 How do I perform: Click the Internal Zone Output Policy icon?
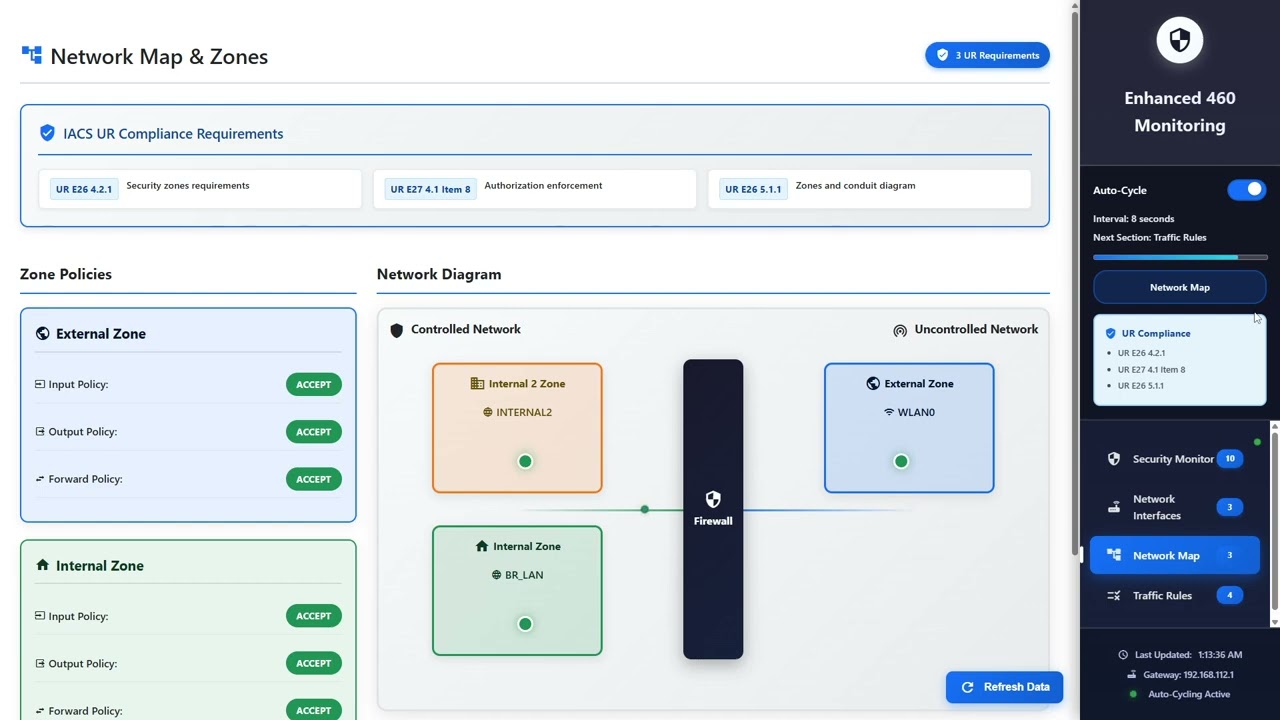click(40, 663)
